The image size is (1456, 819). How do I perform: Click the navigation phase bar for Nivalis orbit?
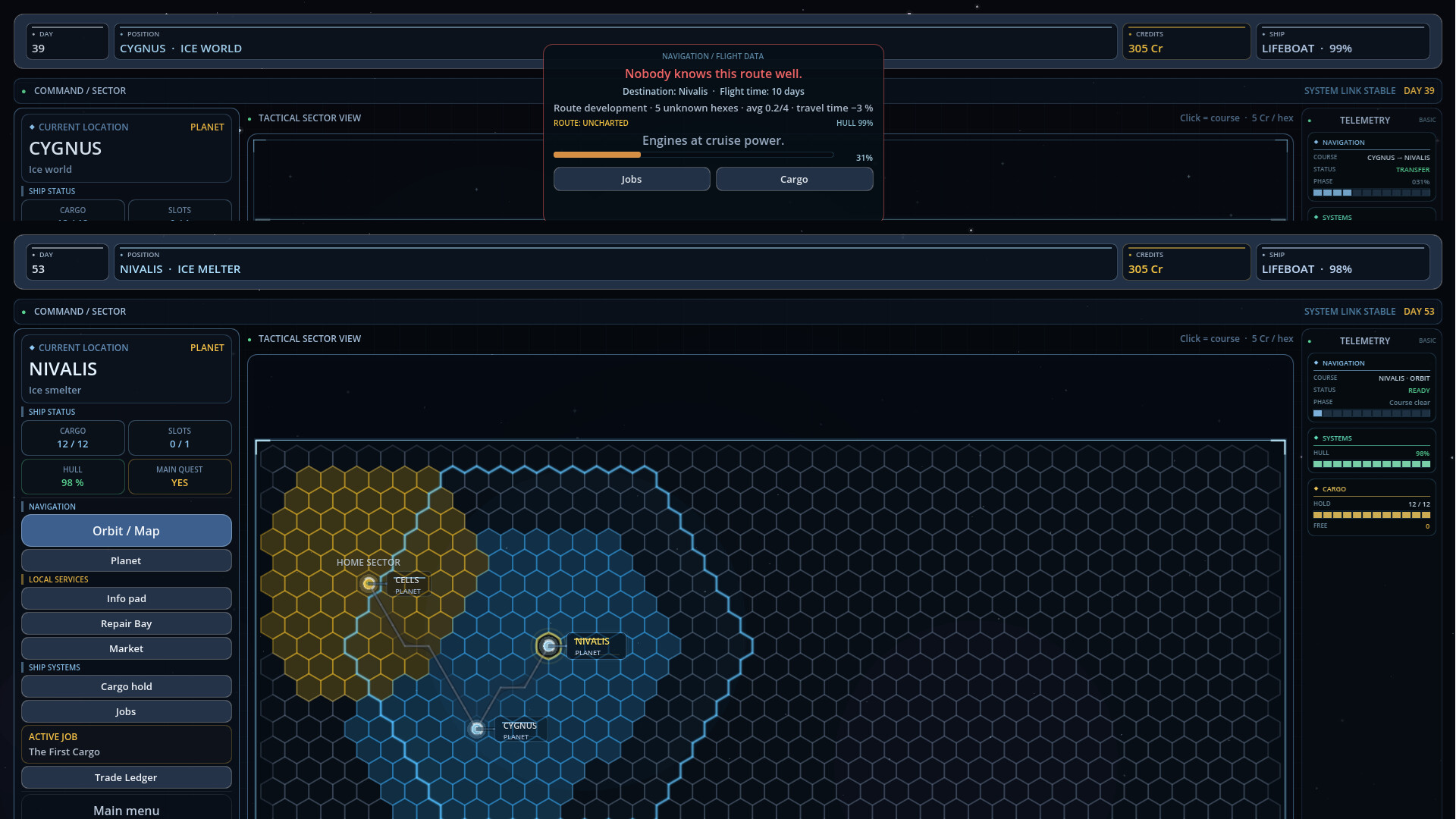click(1372, 414)
